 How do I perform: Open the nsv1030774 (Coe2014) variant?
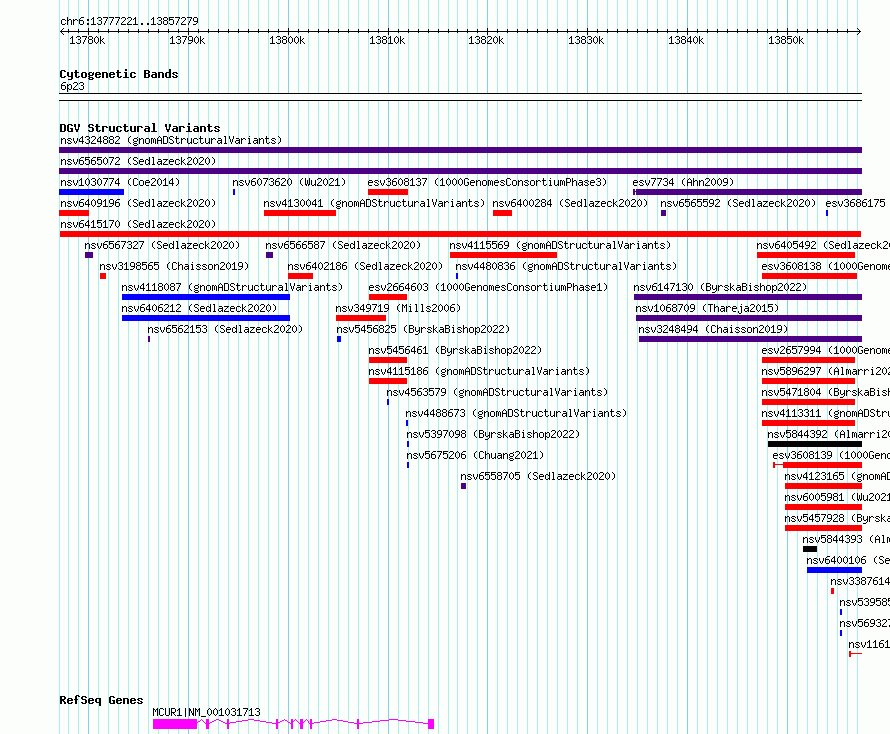click(x=120, y=182)
